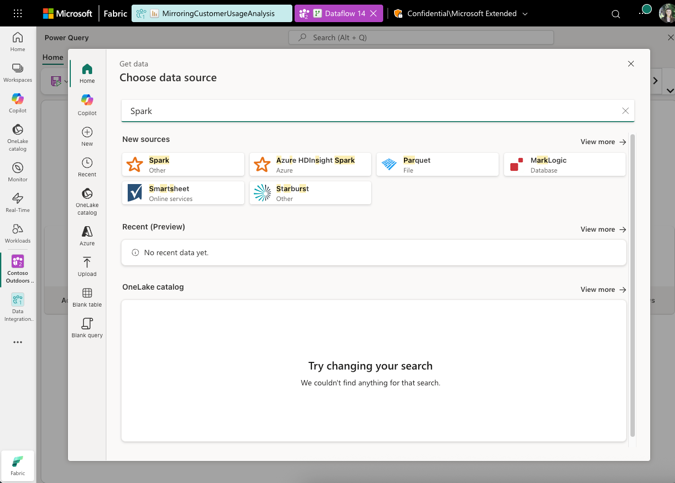
Task: Open the Contoso Outdoors workspace icon
Action: coord(18,269)
